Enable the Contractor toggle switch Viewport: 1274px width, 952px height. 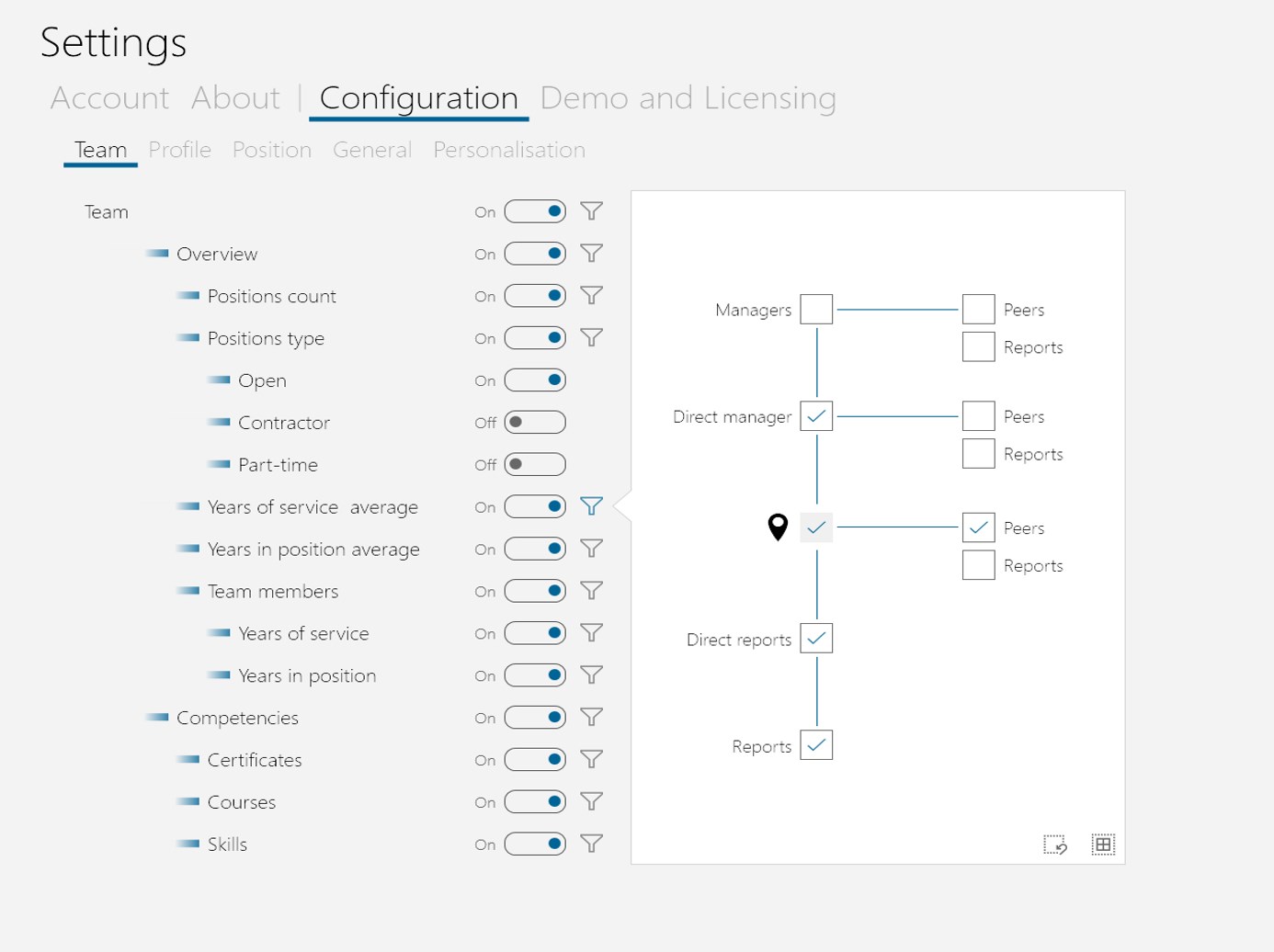pyautogui.click(x=535, y=423)
